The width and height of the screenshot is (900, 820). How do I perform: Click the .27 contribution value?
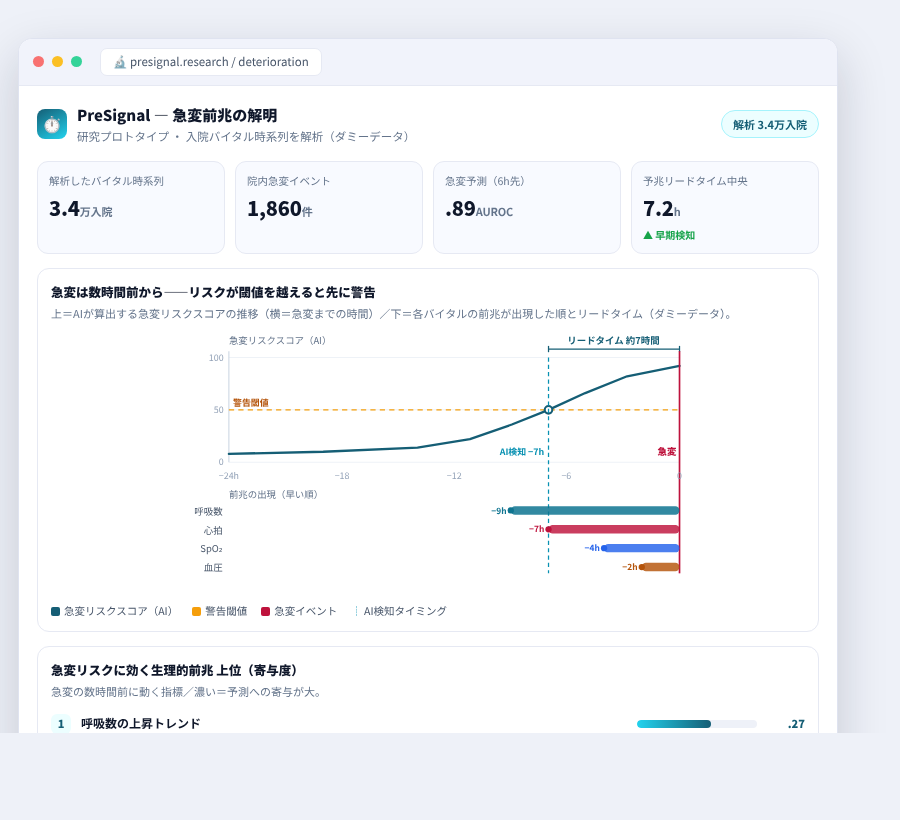pyautogui.click(x=796, y=724)
